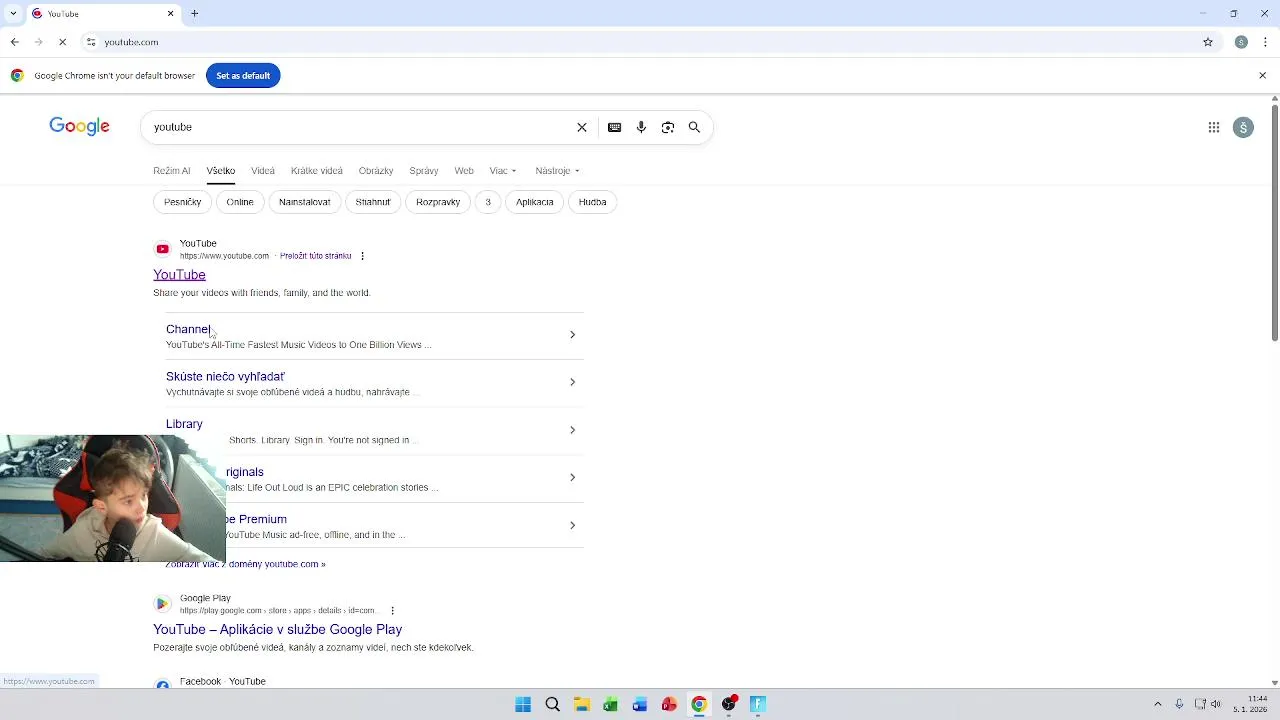Switch to Videá results tab
Screen dimensions: 1280x720
click(x=263, y=171)
